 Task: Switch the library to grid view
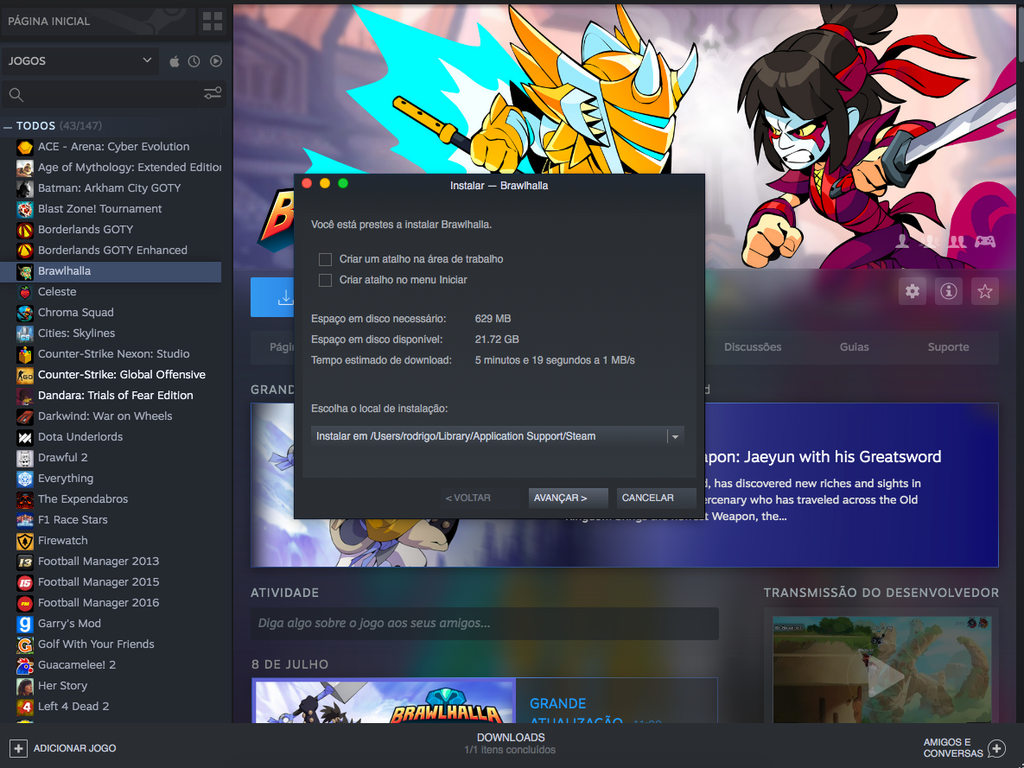212,21
